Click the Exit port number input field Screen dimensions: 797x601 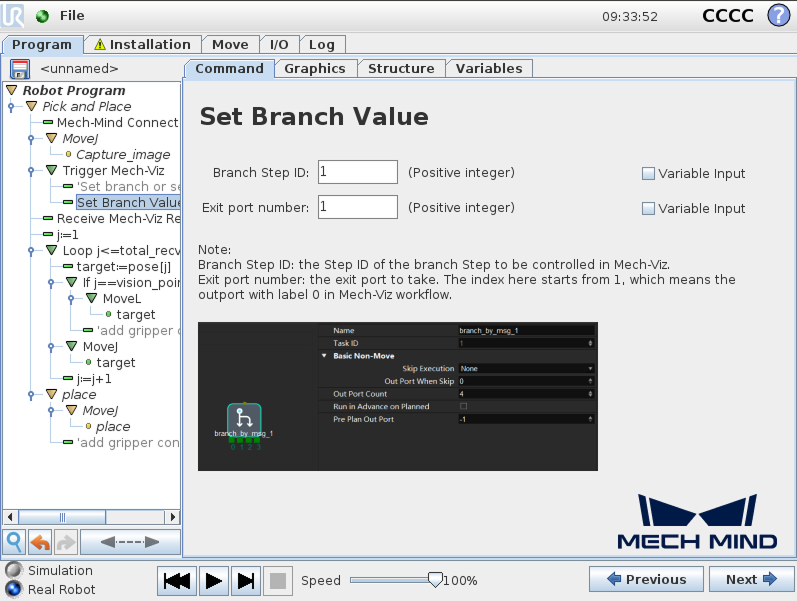click(358, 207)
